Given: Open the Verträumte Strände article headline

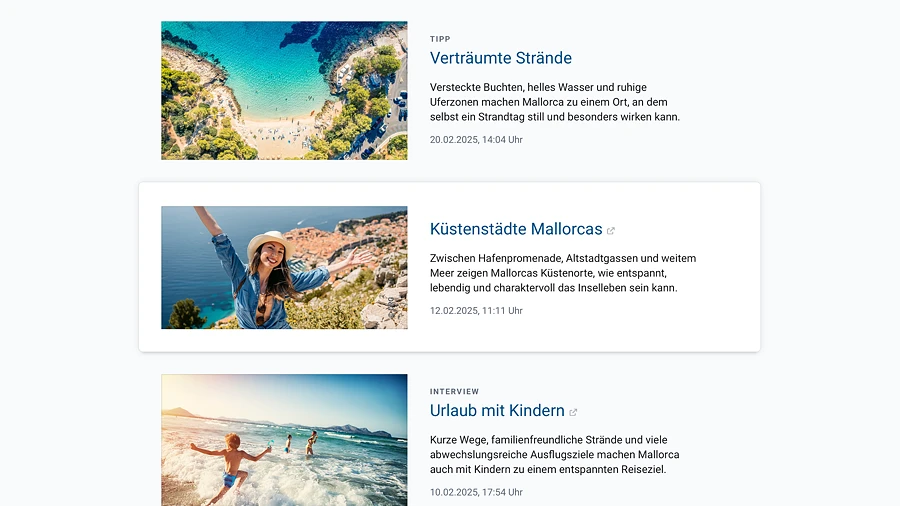Looking at the screenshot, I should tap(501, 58).
